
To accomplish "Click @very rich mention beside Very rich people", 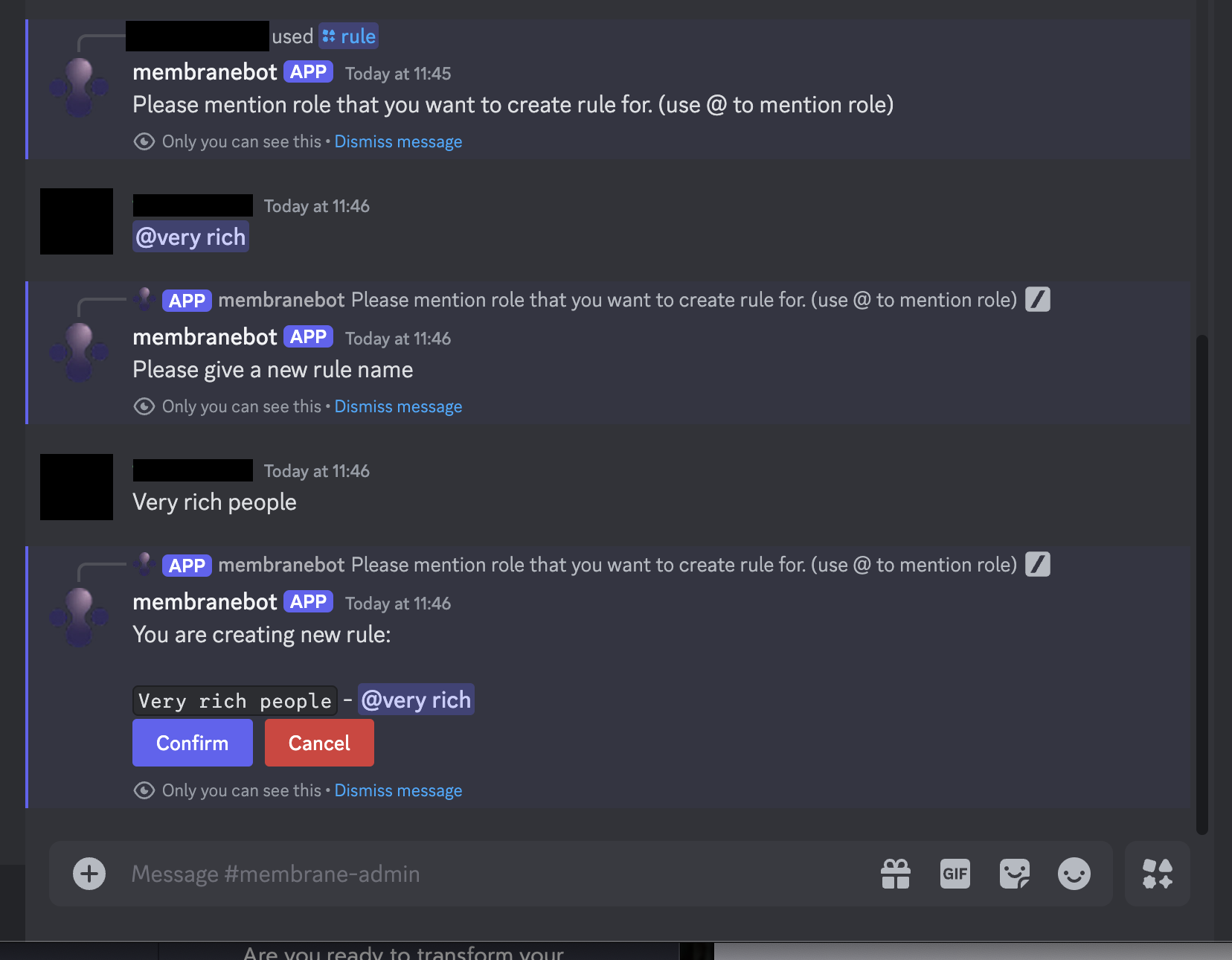I will click(416, 700).
